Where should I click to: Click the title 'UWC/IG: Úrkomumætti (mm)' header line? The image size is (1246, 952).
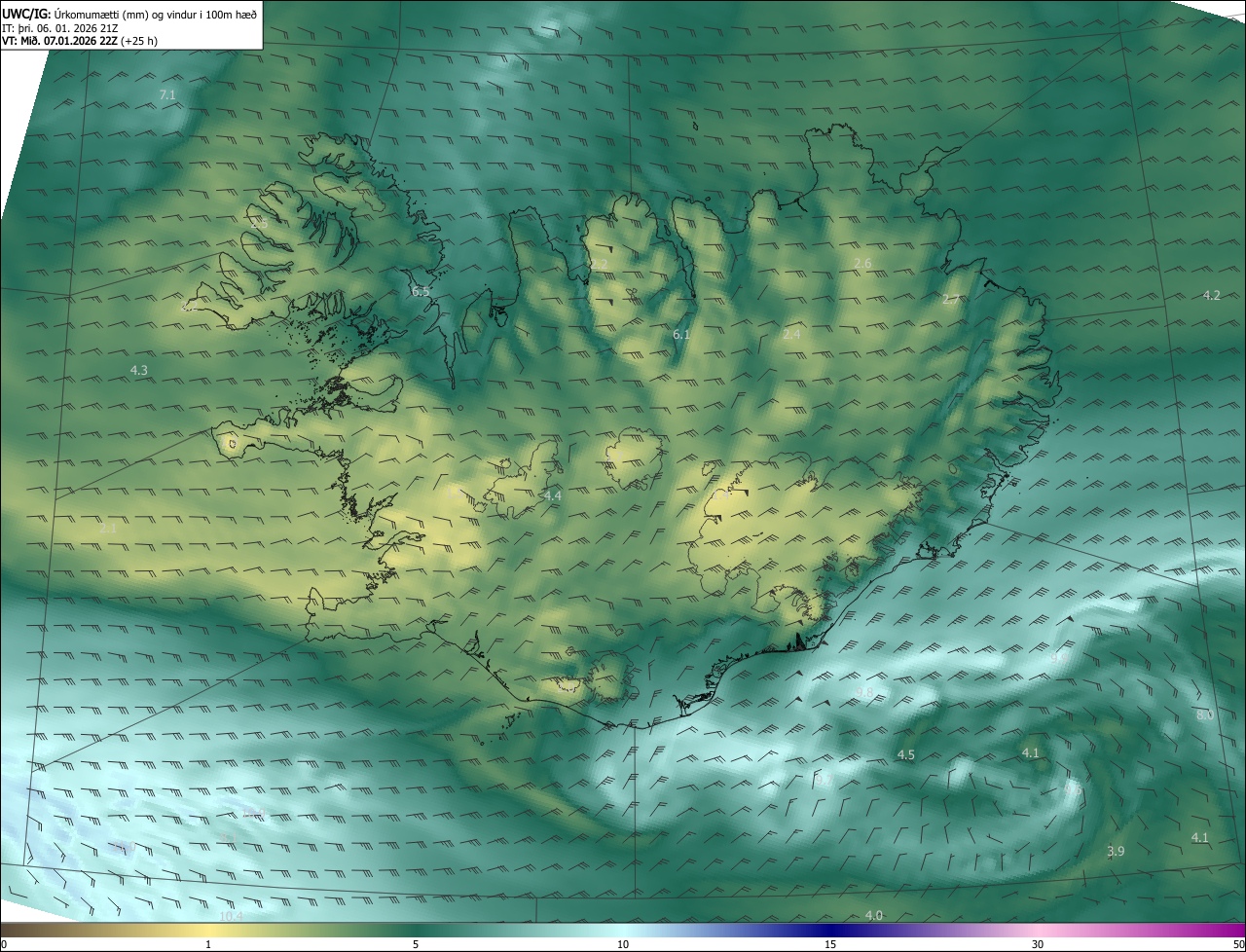tap(129, 14)
